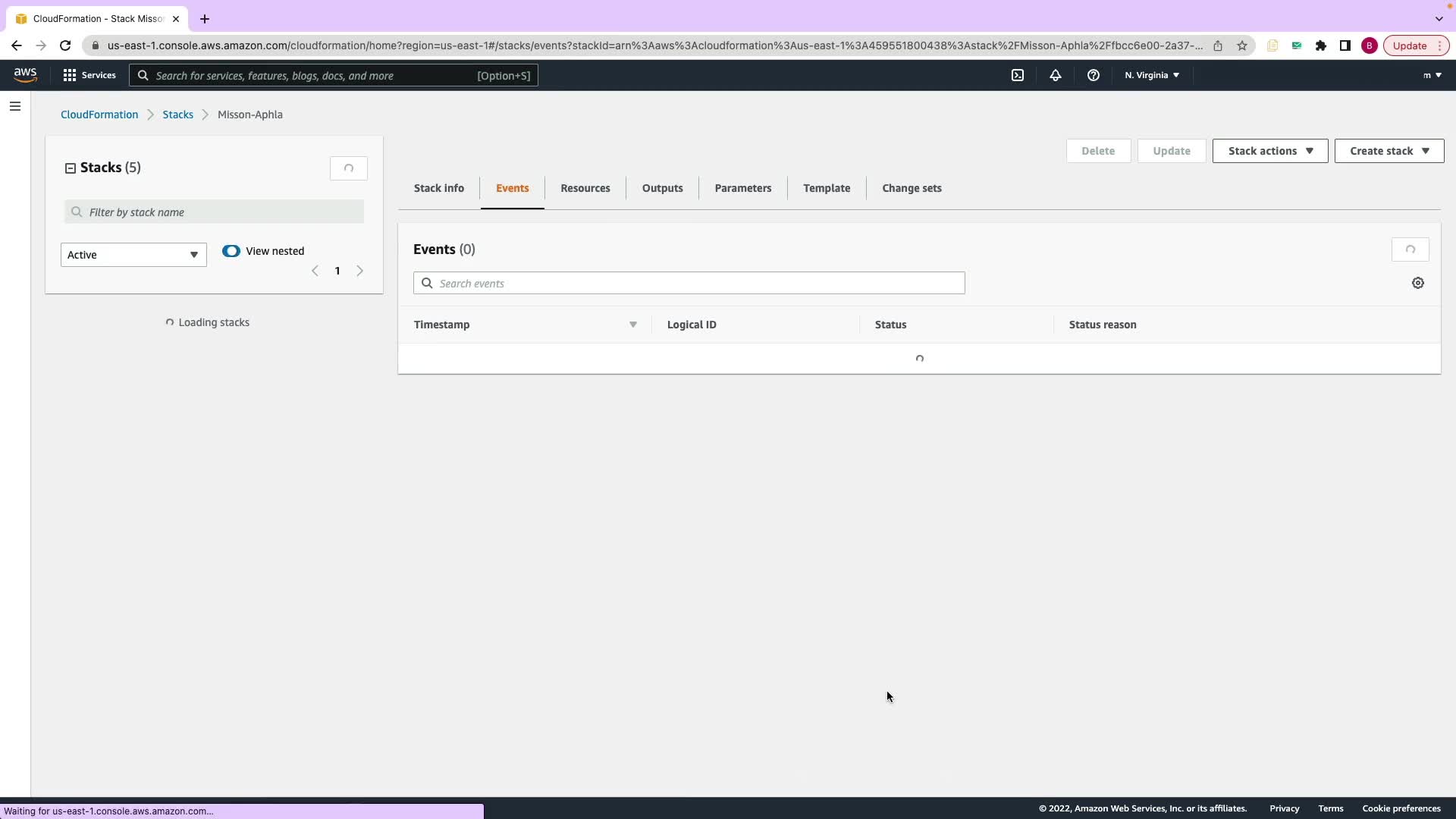Open the Cookie preferences link

pos(1401,808)
